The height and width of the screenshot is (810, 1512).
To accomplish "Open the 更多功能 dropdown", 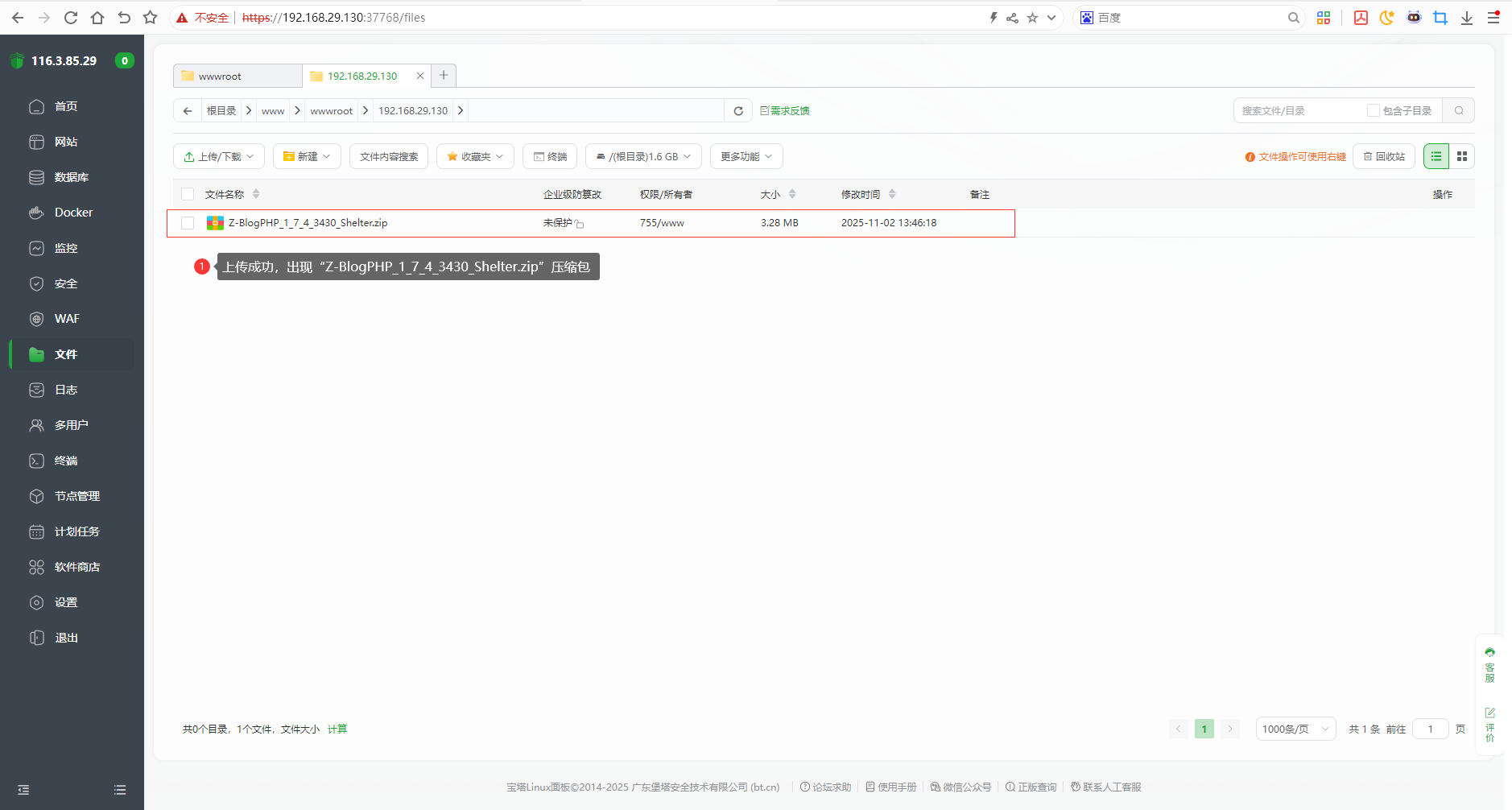I will 746,156.
